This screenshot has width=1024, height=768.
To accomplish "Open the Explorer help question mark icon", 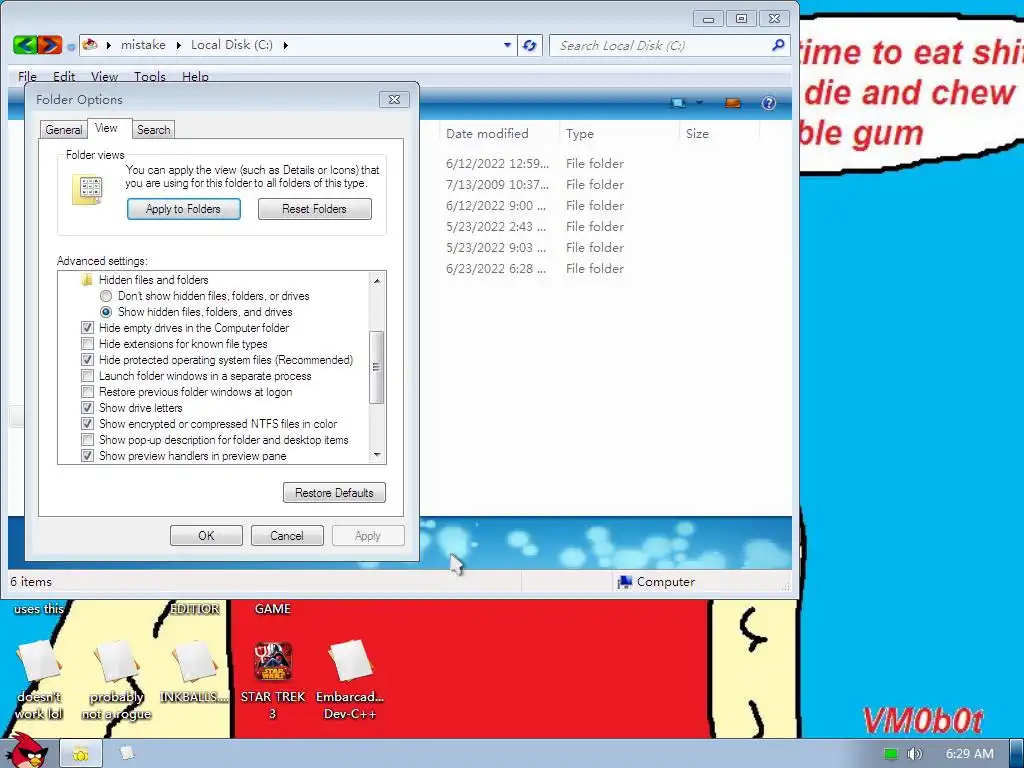I will pos(769,103).
